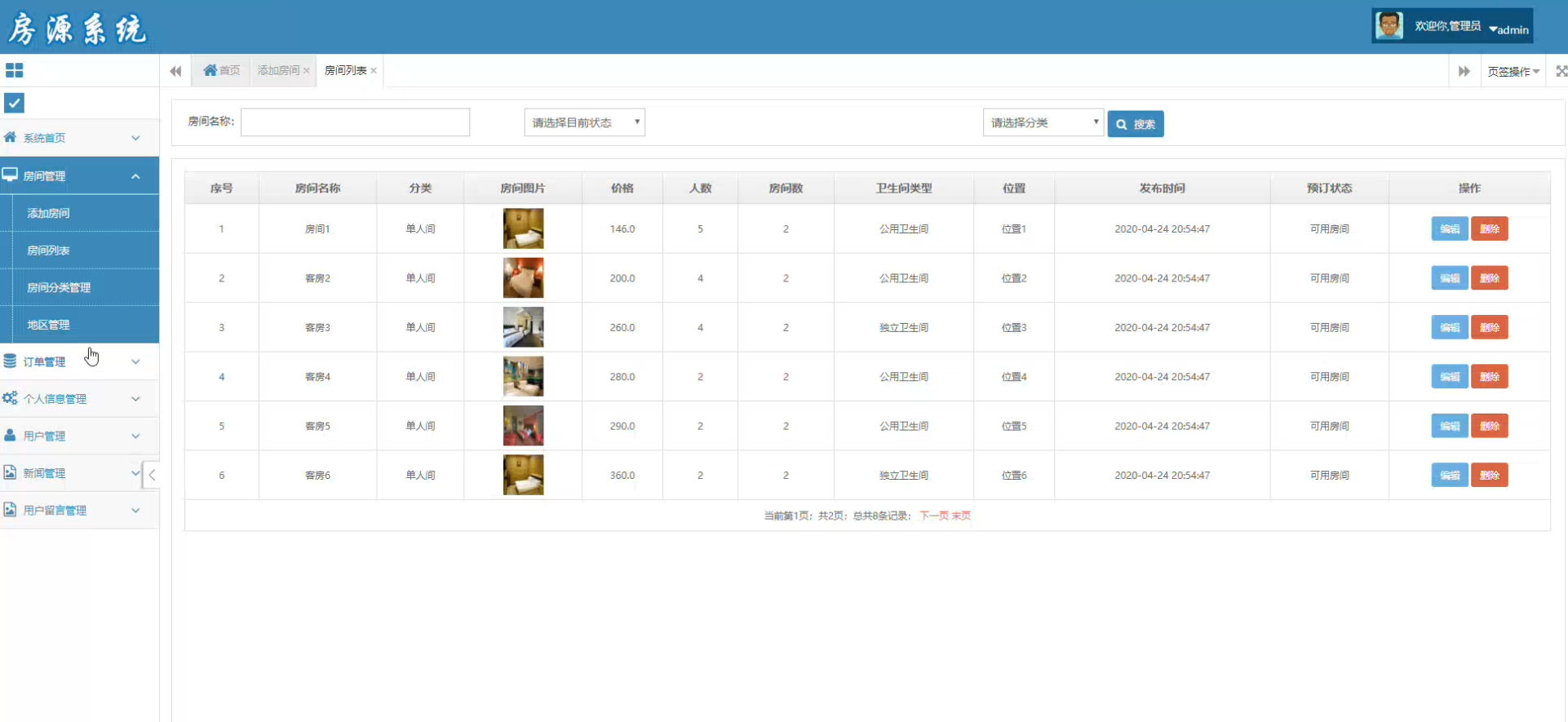Screen dimensions: 1568x722
Task: Close the 房间列表 tab
Action: click(x=374, y=71)
